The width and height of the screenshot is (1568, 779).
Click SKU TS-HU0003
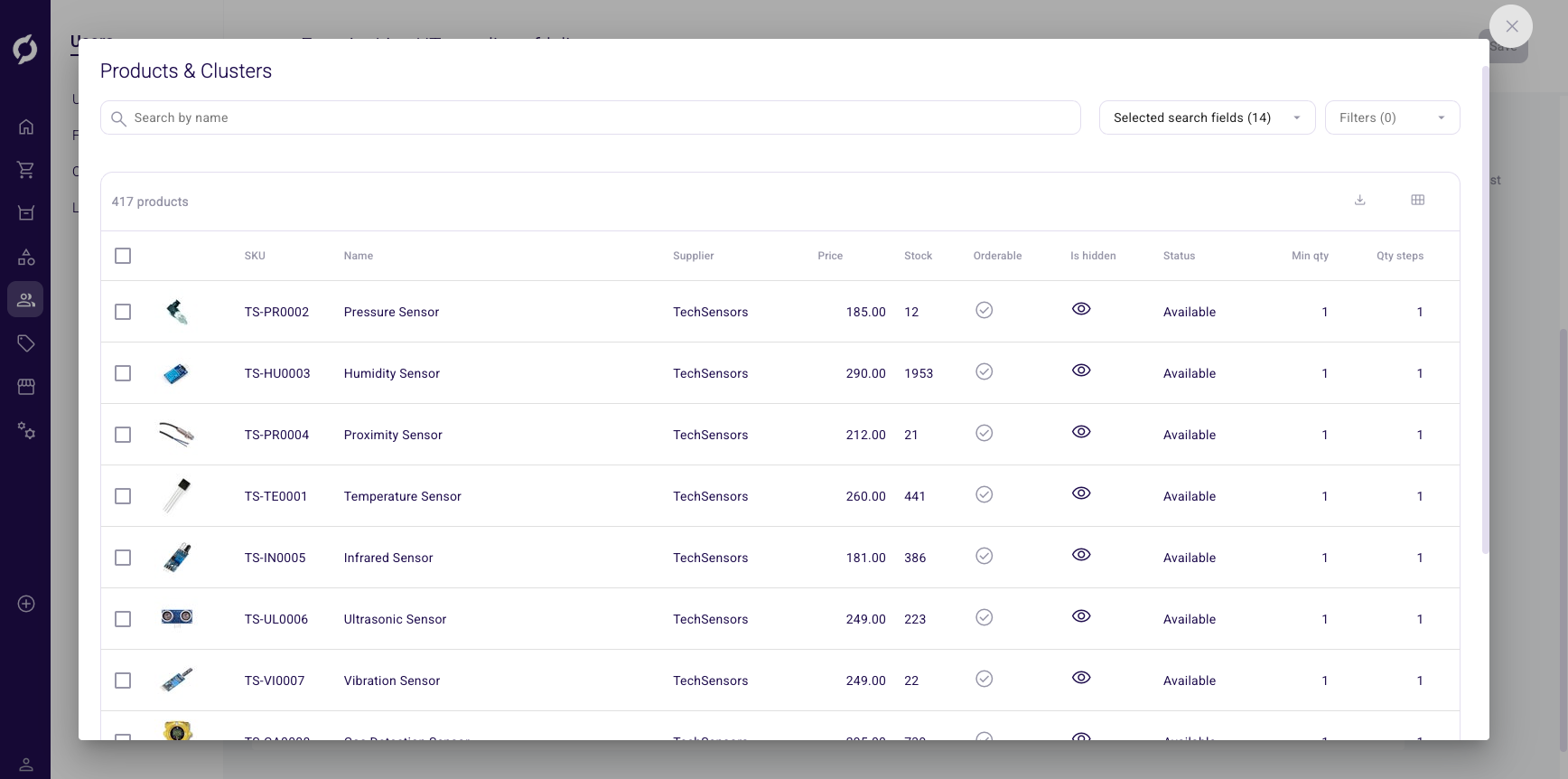277,373
